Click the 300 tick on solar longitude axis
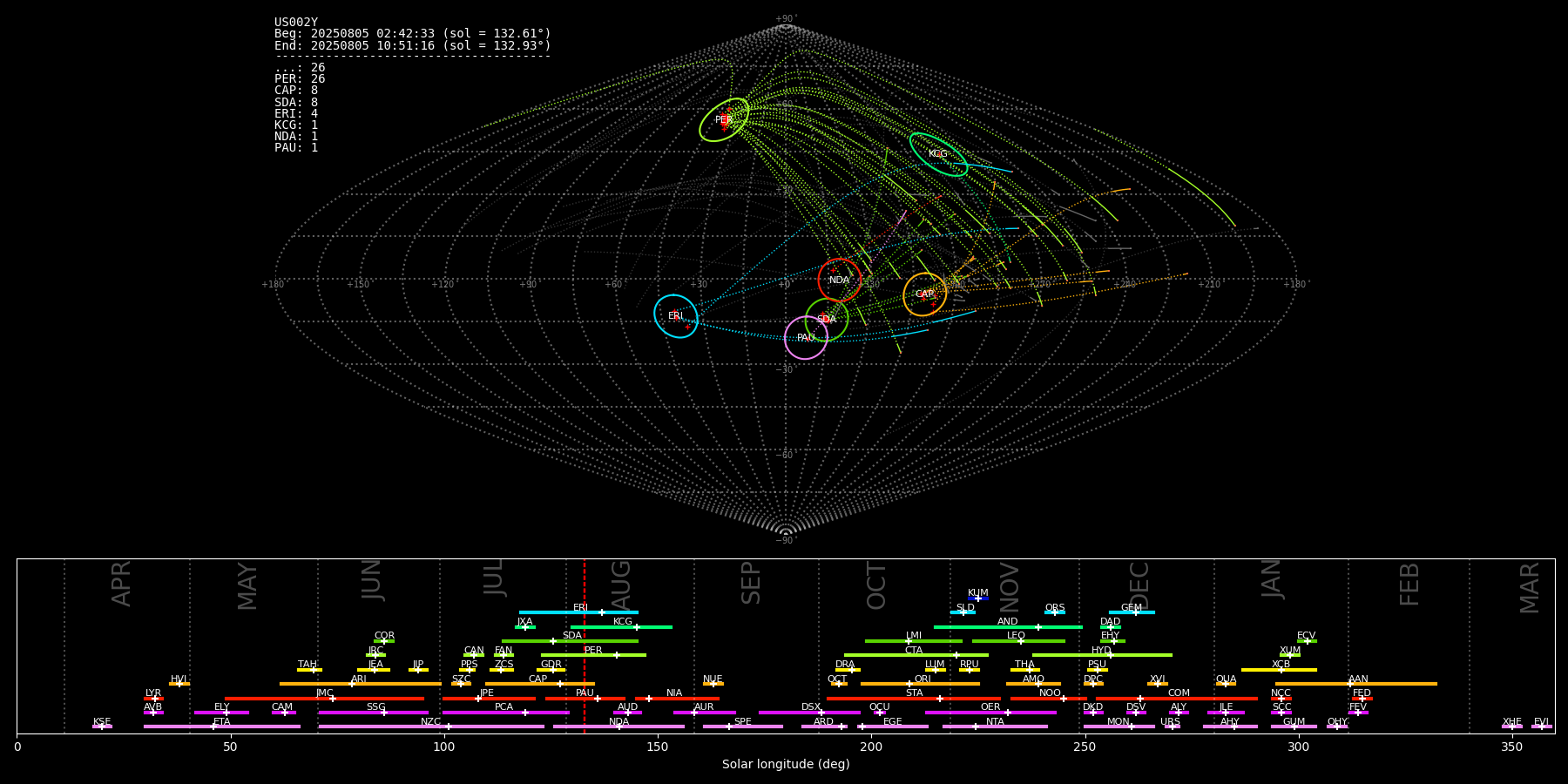Image resolution: width=1568 pixels, height=784 pixels. [1298, 747]
